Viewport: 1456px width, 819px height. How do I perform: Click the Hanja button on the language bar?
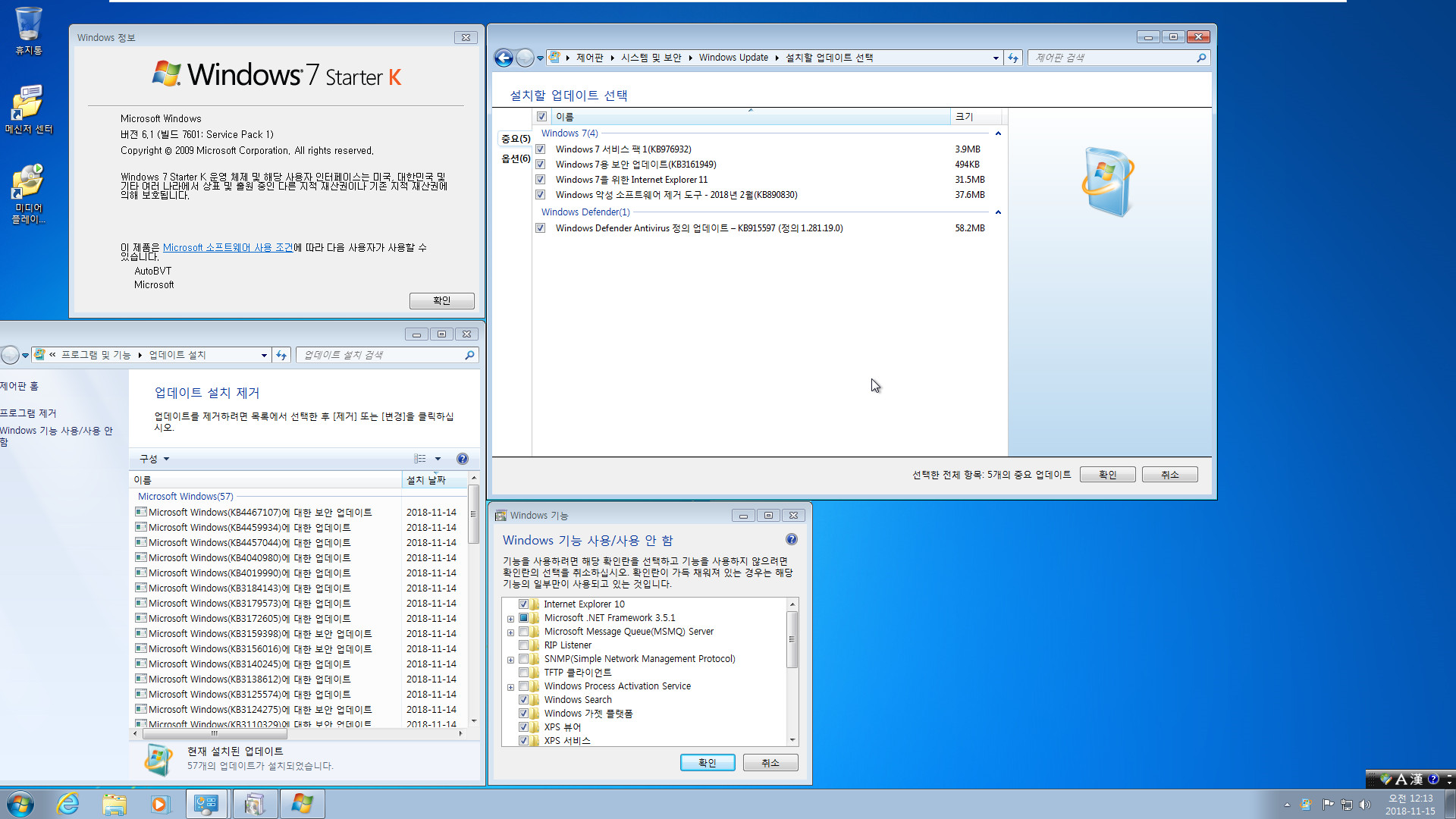[x=1416, y=779]
